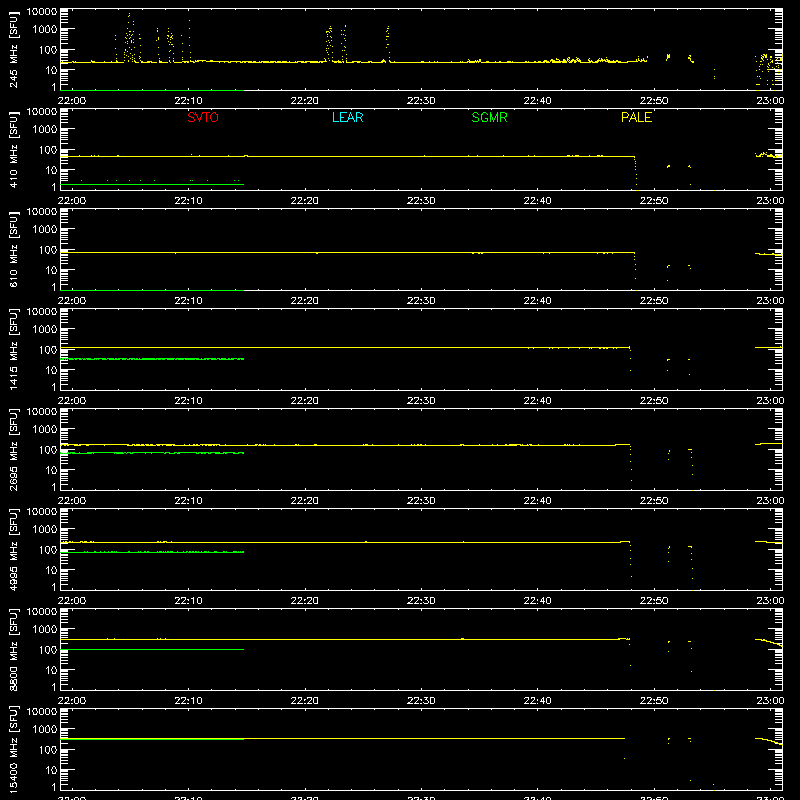The image size is (800, 800).
Task: Select the '2695 MHz [SFU]' axis title
Action: click(14, 449)
